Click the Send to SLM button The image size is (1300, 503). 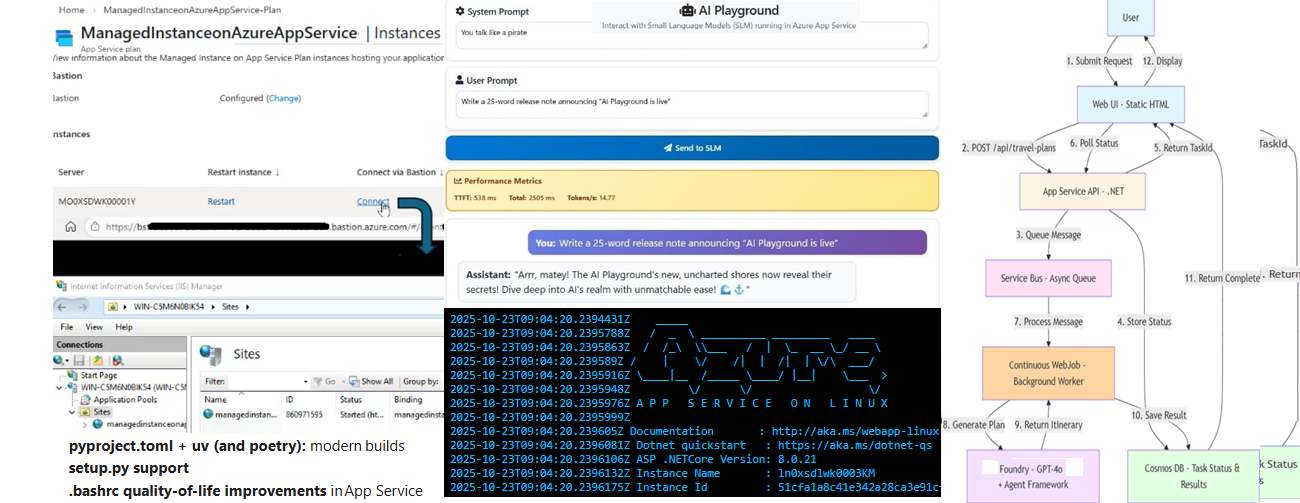point(692,148)
